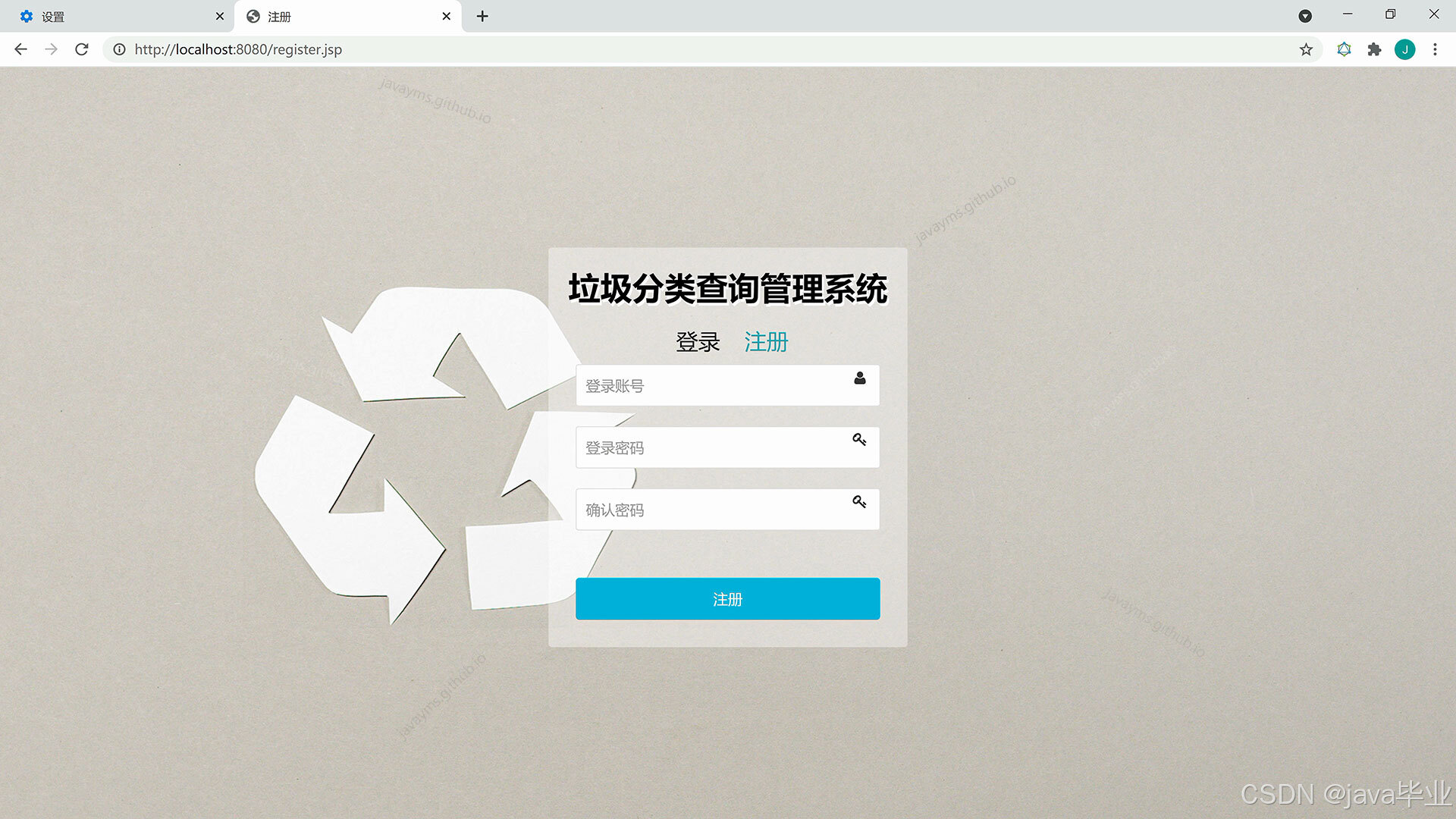Screen dimensions: 1456x819
Task: Click the key icon in 确认密码 field
Action: point(859,502)
